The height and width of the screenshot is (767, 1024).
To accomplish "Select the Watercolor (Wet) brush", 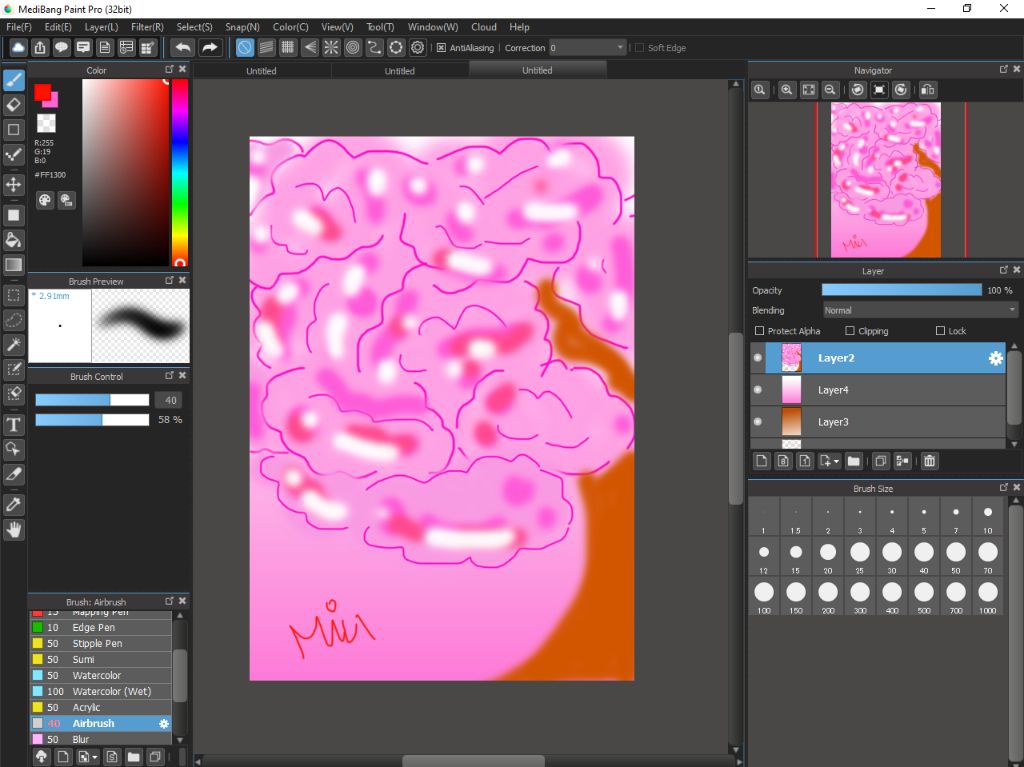I will [x=101, y=691].
